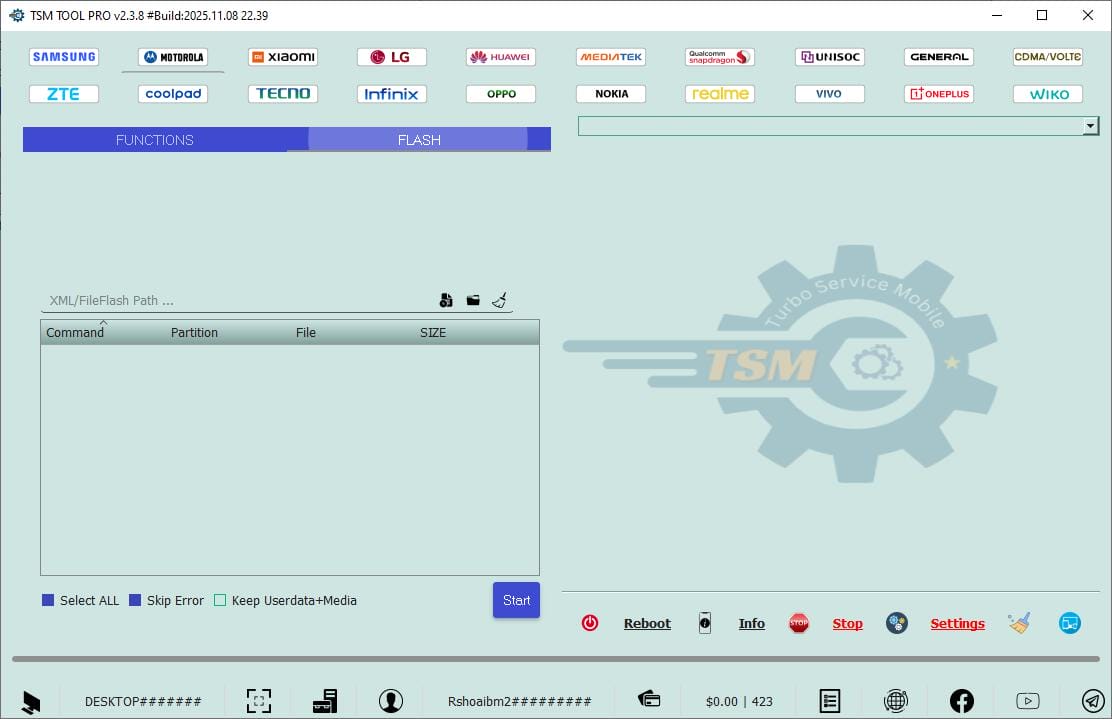Screen dimensions: 1112x719
Task: Click the phone info icon beside Reboot
Action: pos(705,623)
